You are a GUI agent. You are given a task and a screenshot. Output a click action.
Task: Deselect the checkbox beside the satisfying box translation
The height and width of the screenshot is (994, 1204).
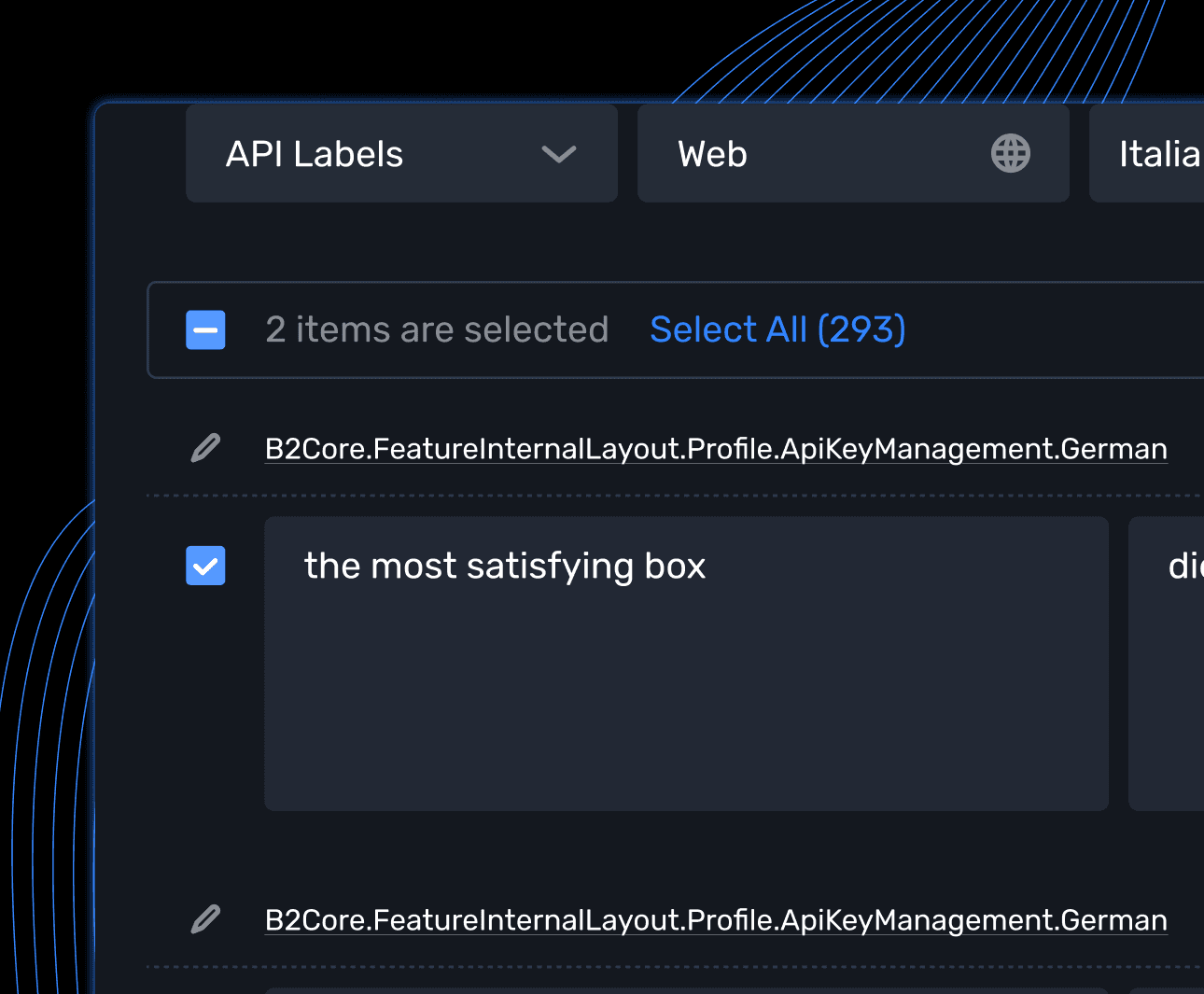[x=205, y=566]
